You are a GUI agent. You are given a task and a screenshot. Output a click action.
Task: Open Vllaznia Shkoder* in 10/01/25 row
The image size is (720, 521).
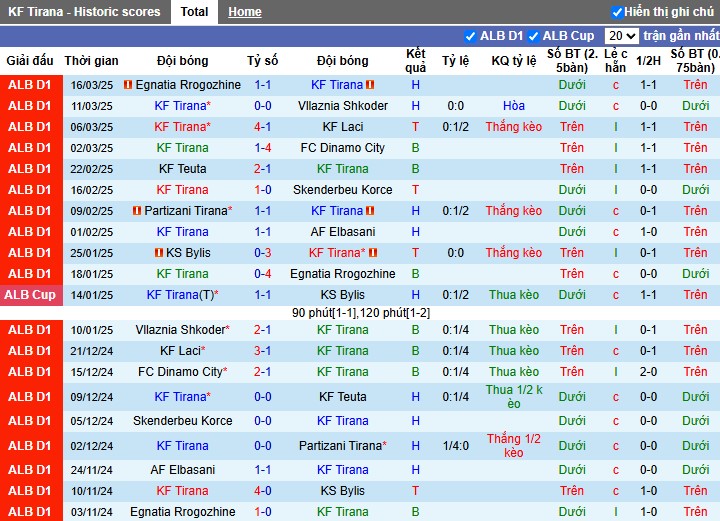[x=183, y=330]
